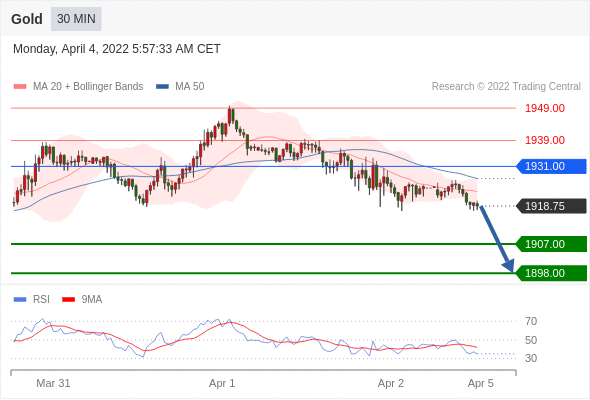Click the 9MA legend label
The width and height of the screenshot is (590, 400).
click(92, 300)
